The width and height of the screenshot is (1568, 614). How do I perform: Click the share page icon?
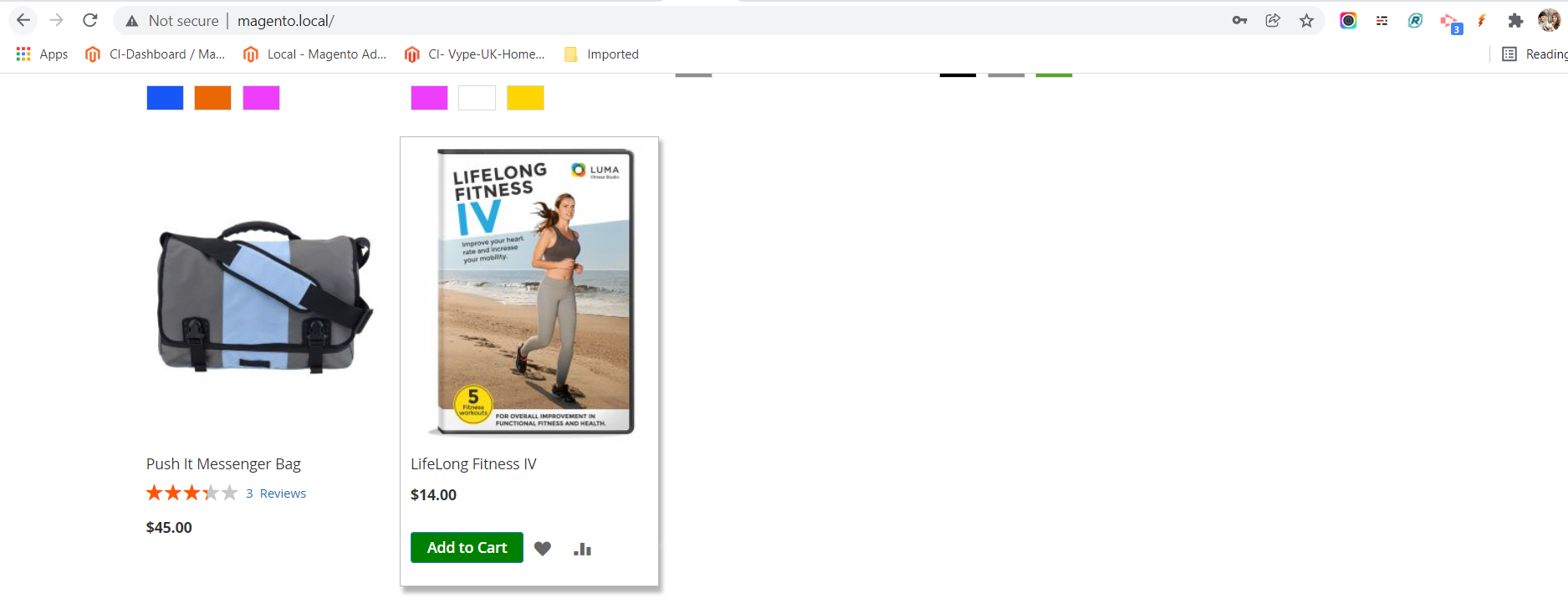tap(1273, 20)
